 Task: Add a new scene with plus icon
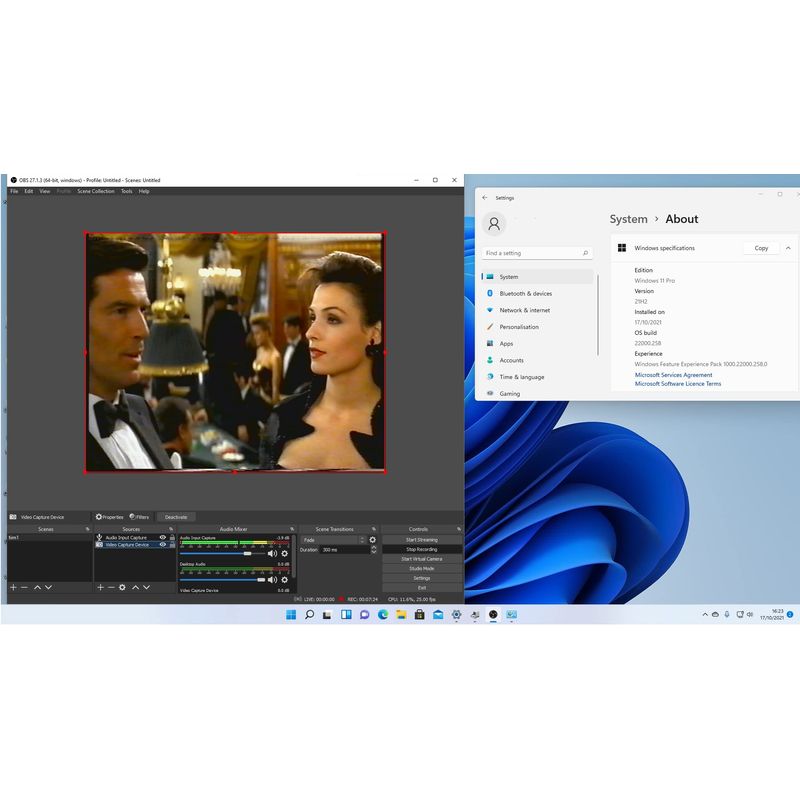pos(13,587)
